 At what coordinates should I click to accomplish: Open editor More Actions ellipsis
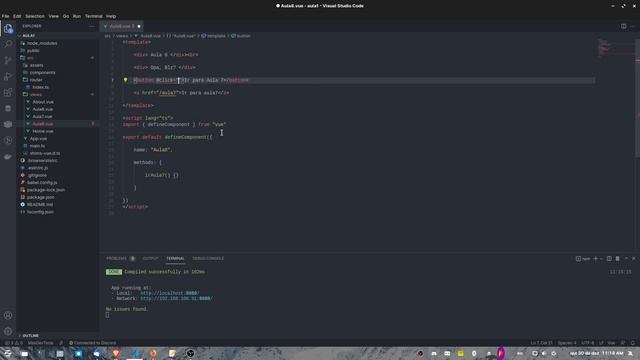(633, 26)
